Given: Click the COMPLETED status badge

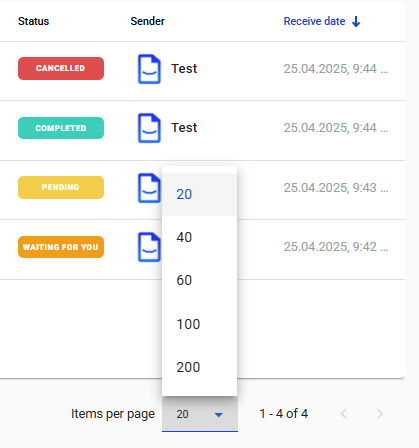Looking at the screenshot, I should click(x=61, y=128).
